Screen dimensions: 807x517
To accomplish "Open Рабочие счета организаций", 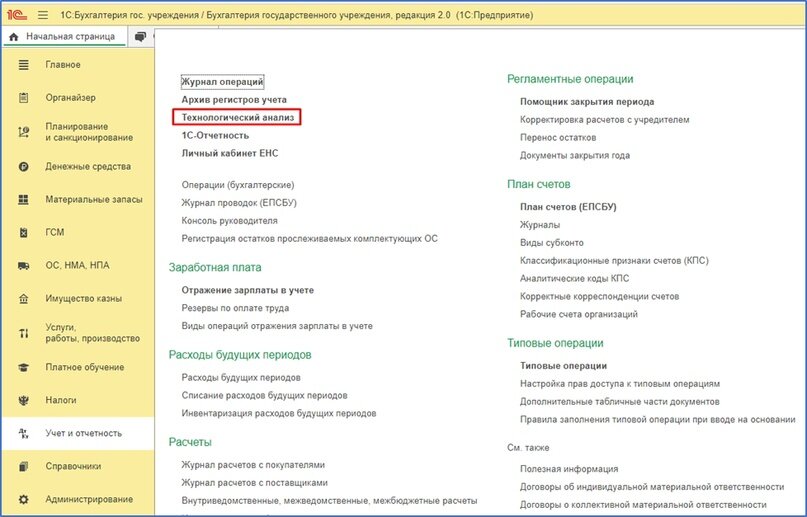I will pos(578,314).
